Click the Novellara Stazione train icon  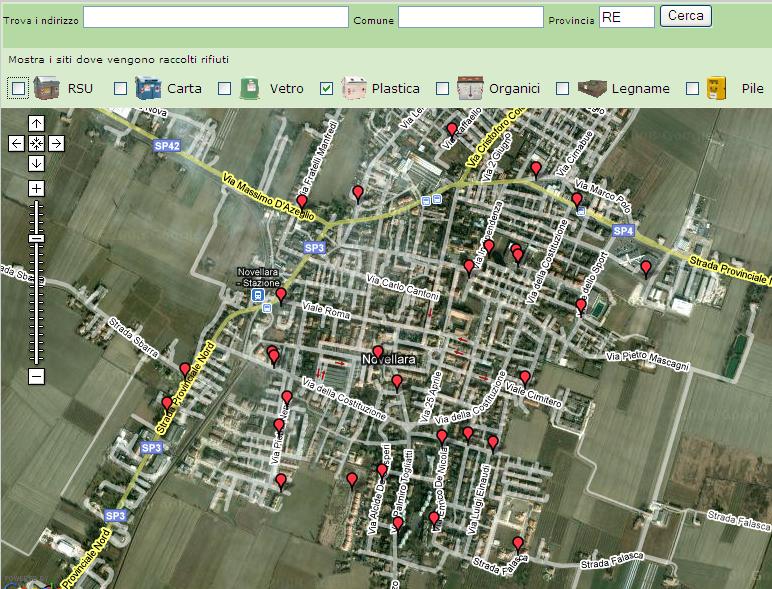click(258, 296)
